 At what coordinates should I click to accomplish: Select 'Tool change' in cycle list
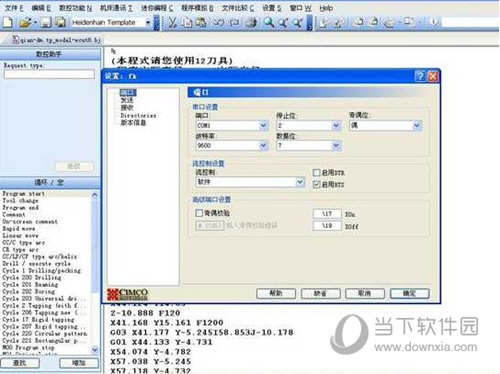pyautogui.click(x=20, y=201)
